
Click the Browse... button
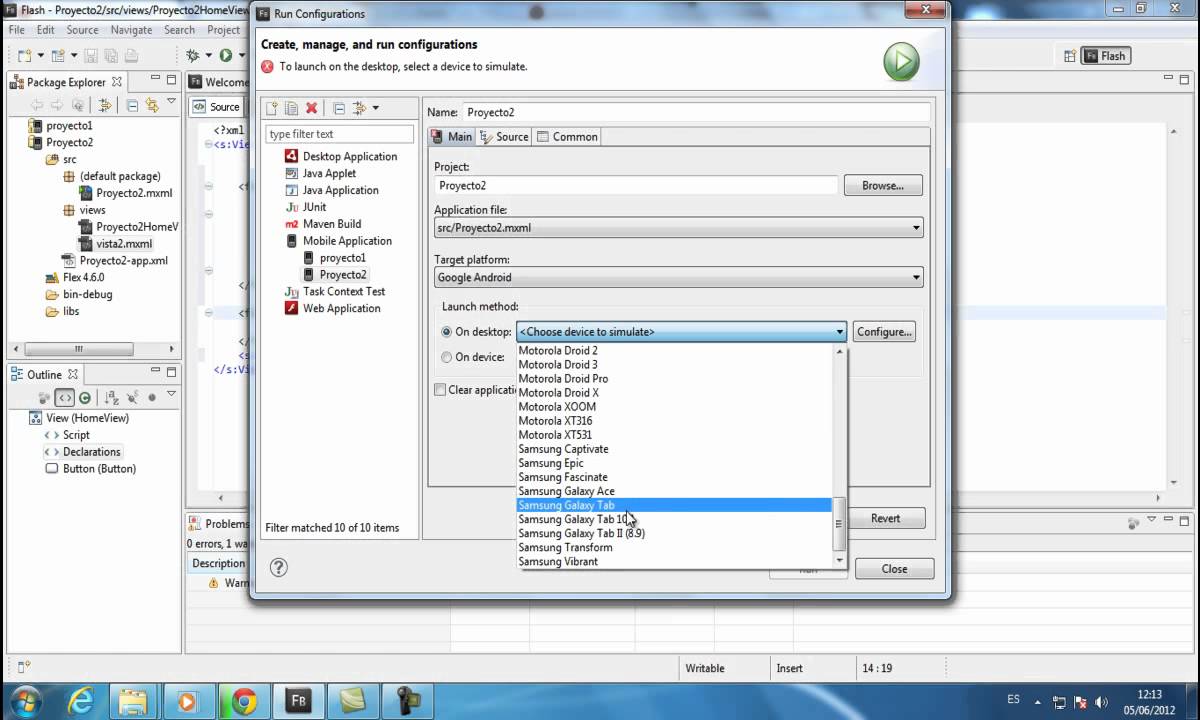(883, 185)
